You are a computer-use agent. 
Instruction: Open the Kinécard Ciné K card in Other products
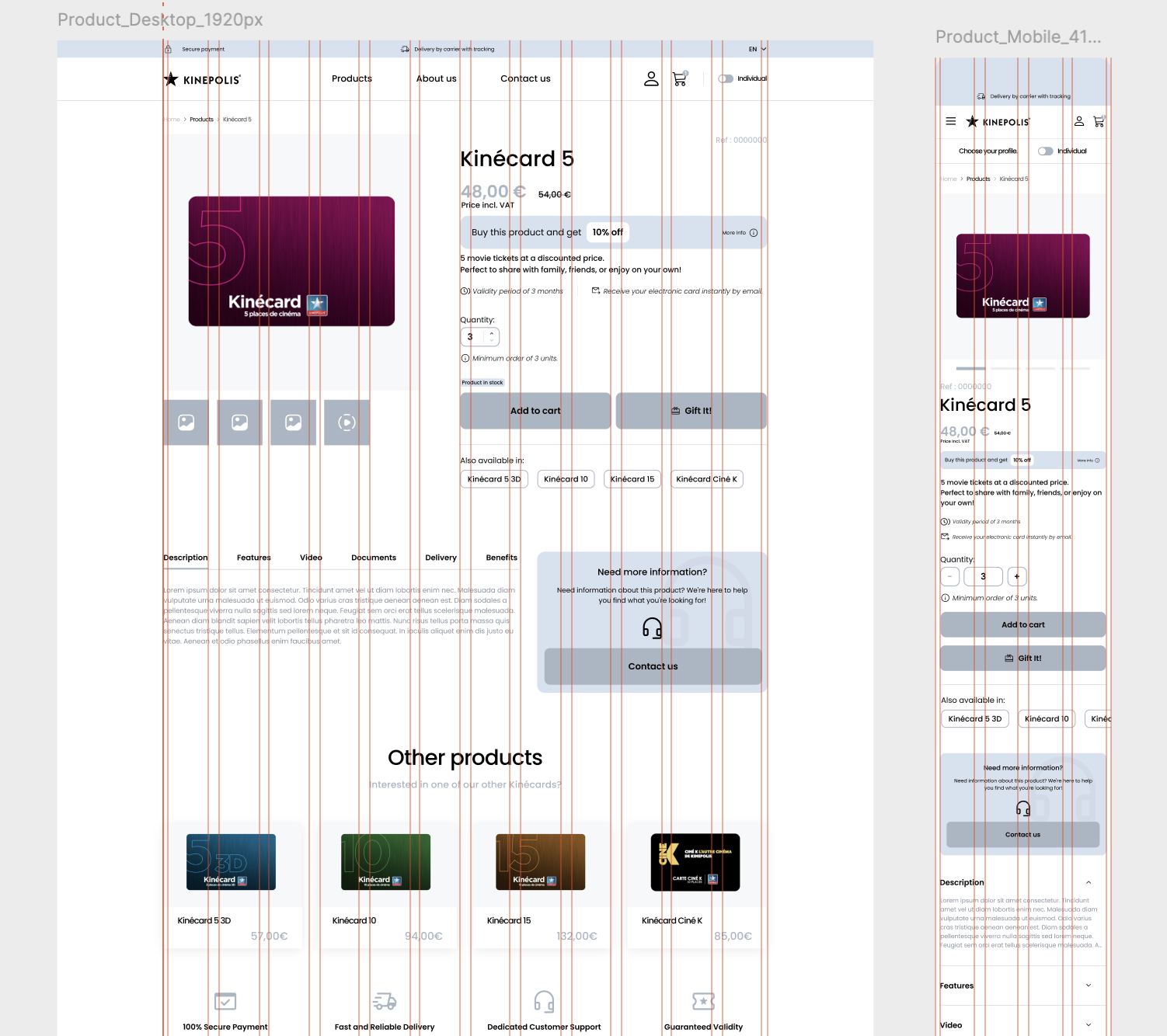tap(695, 885)
